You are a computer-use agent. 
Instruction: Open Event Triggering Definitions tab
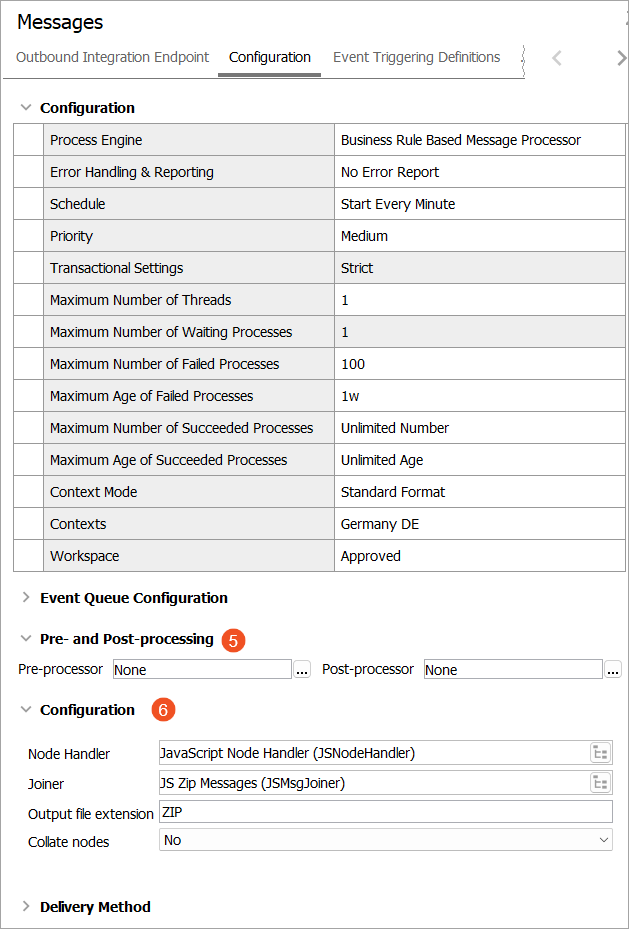click(x=416, y=57)
